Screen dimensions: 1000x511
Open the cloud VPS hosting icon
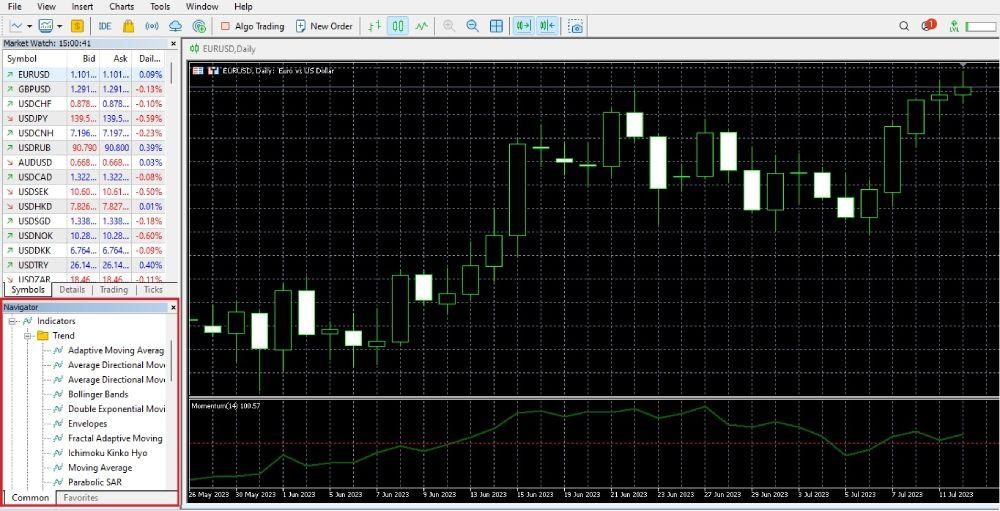tap(175, 26)
